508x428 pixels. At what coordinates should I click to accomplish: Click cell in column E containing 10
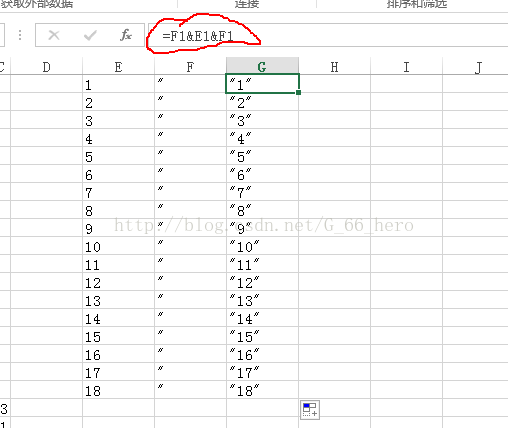118,246
